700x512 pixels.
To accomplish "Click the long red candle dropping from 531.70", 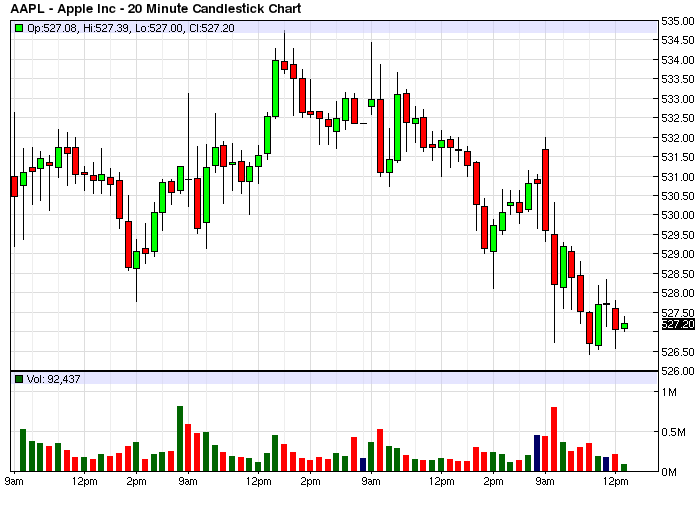I will 545,190.
